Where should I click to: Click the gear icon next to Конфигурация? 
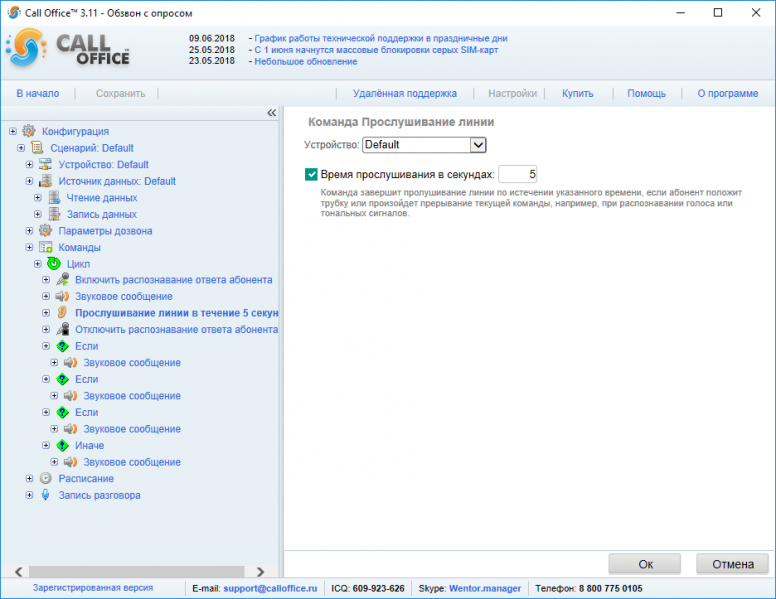coord(29,131)
